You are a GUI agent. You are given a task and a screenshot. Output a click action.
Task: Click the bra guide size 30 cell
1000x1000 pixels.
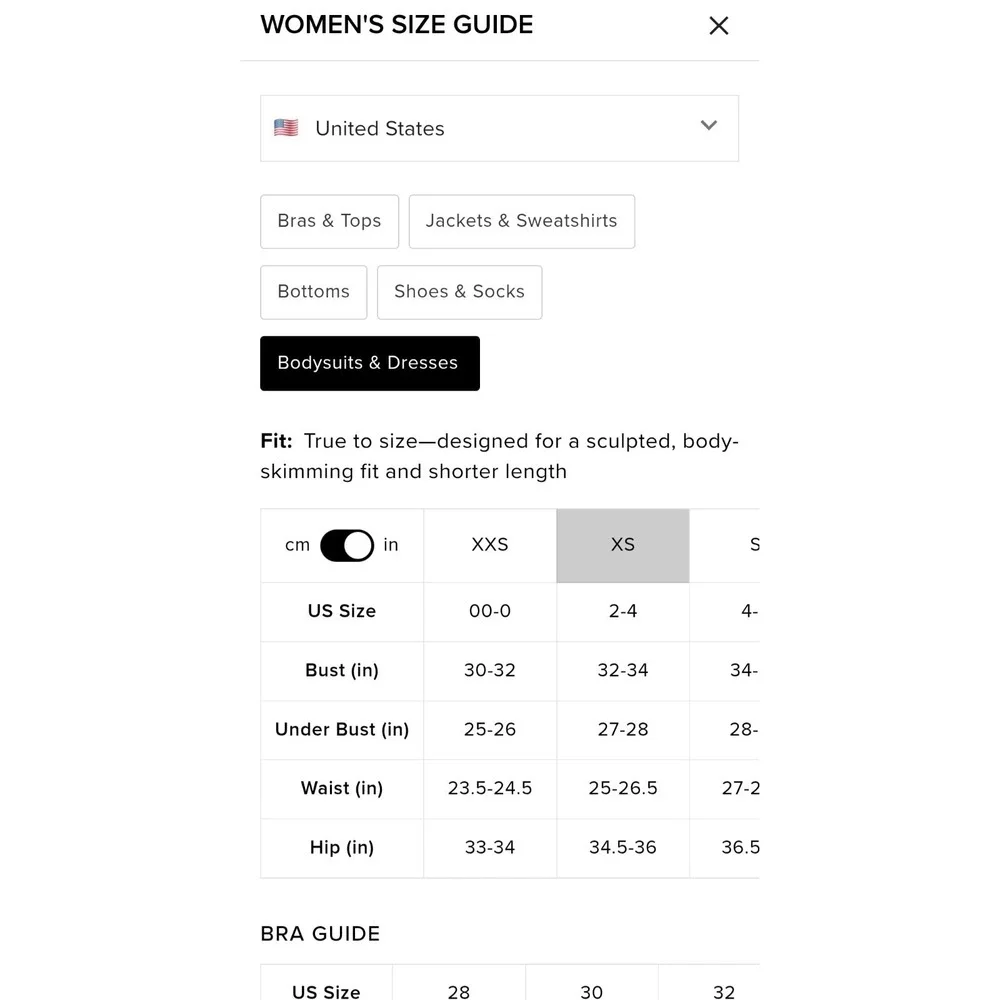(x=591, y=992)
